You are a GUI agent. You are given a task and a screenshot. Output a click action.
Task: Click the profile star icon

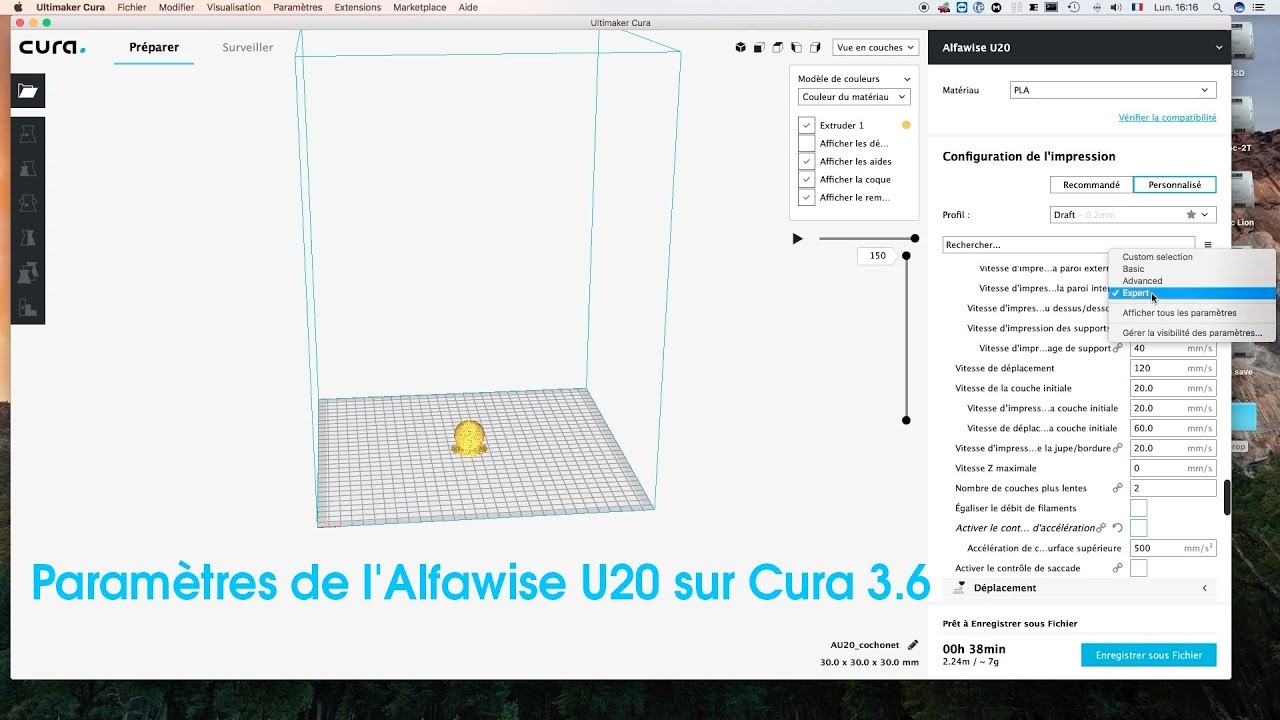[x=1191, y=215]
